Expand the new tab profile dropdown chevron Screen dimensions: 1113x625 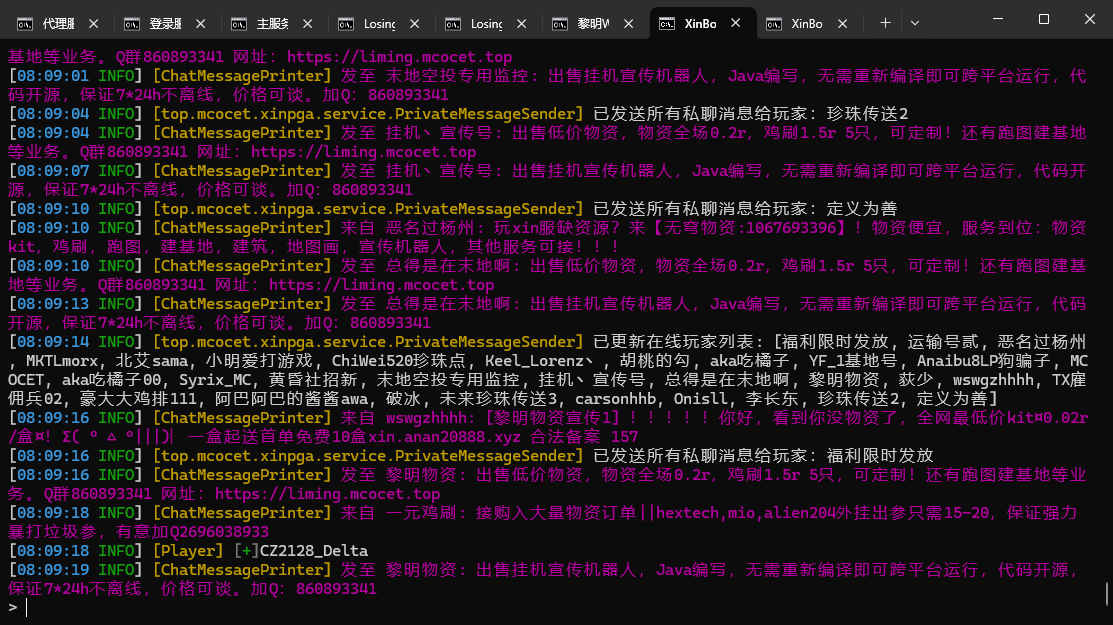(x=914, y=22)
